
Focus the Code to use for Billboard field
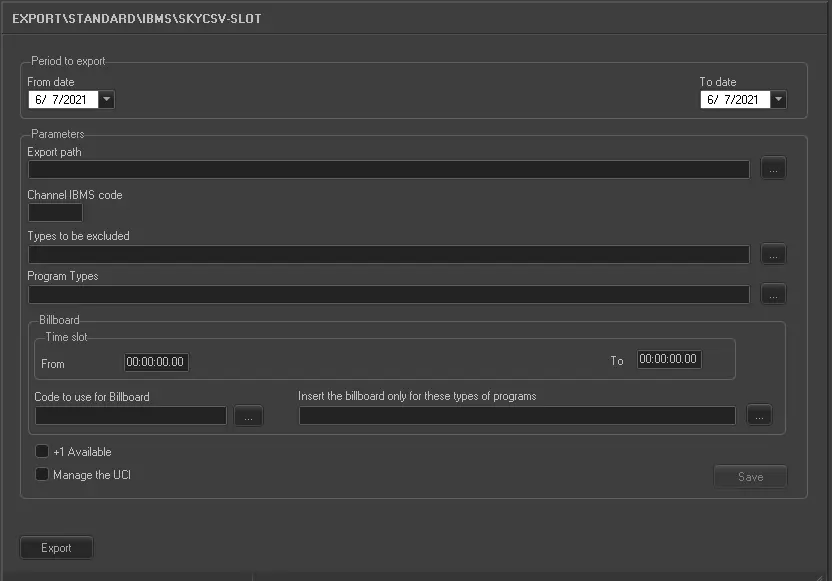point(130,416)
